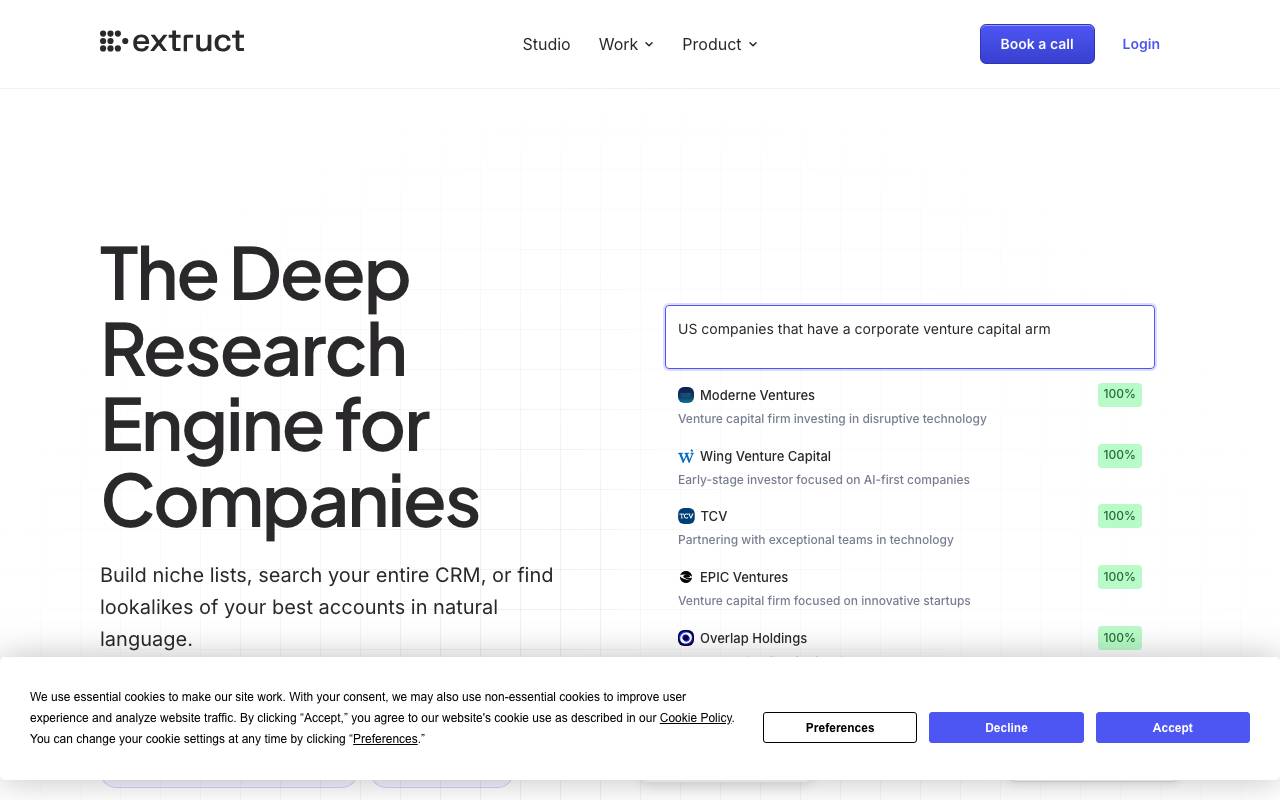Accept cookies
The width and height of the screenshot is (1280, 800).
click(1173, 728)
